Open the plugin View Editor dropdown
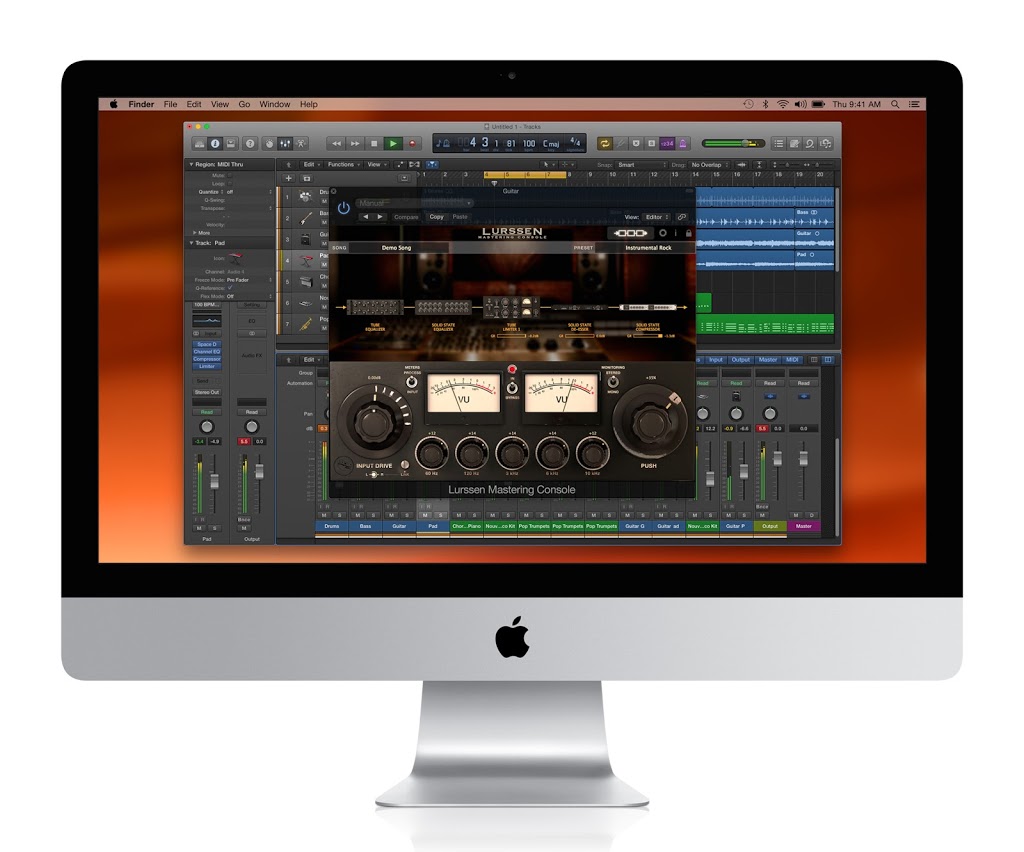1024x852 pixels. tap(657, 217)
